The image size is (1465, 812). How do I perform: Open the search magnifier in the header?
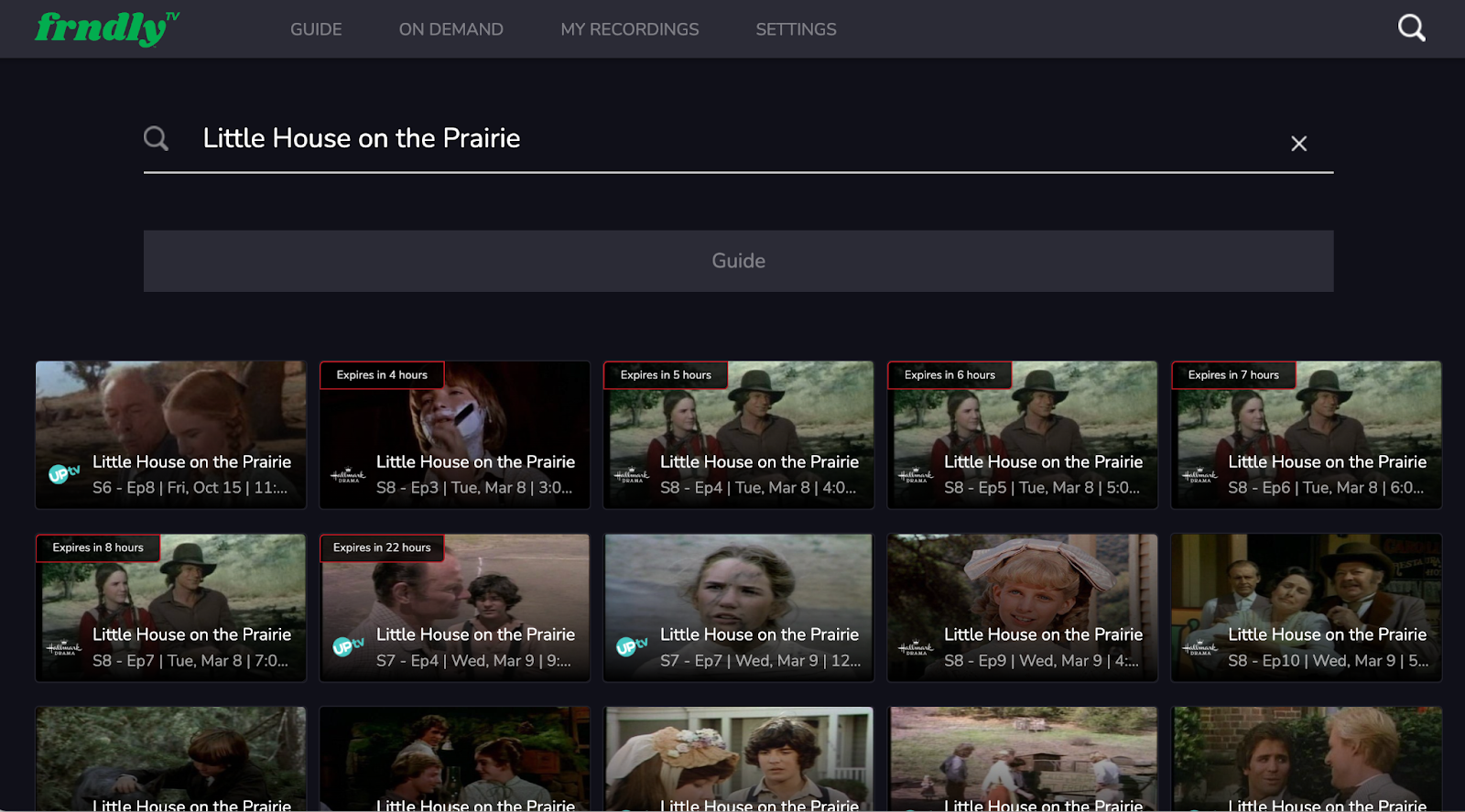(1411, 28)
